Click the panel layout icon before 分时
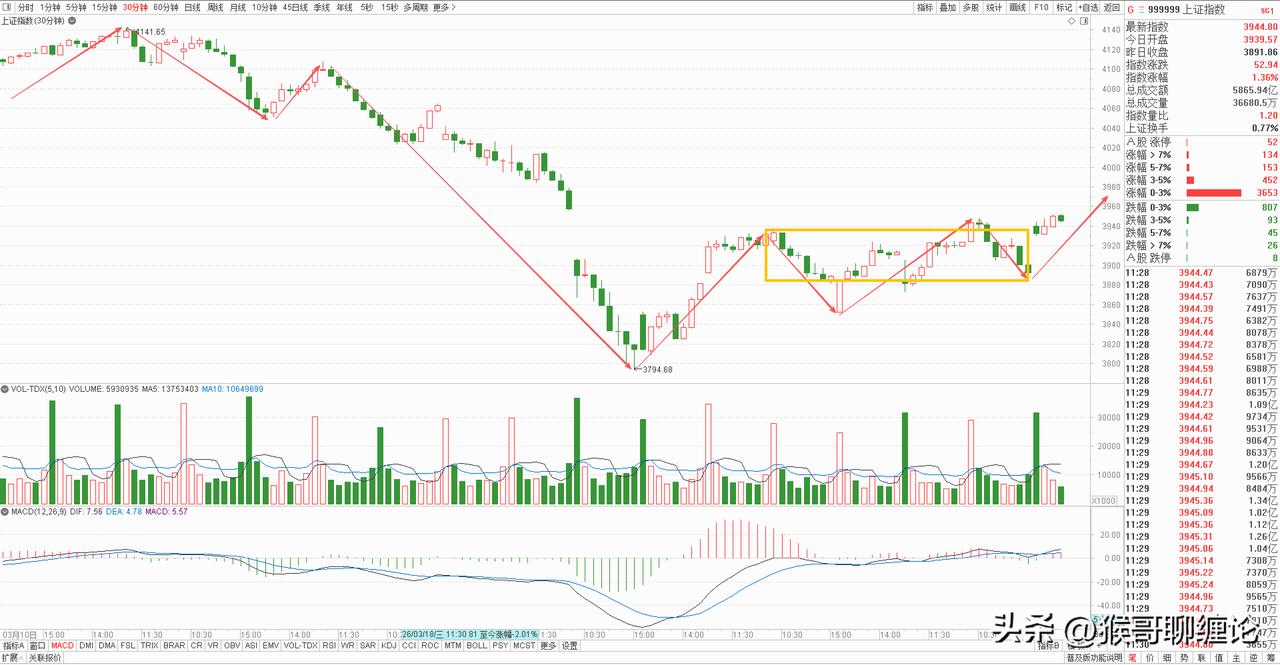The height and width of the screenshot is (665, 1280). point(7,7)
